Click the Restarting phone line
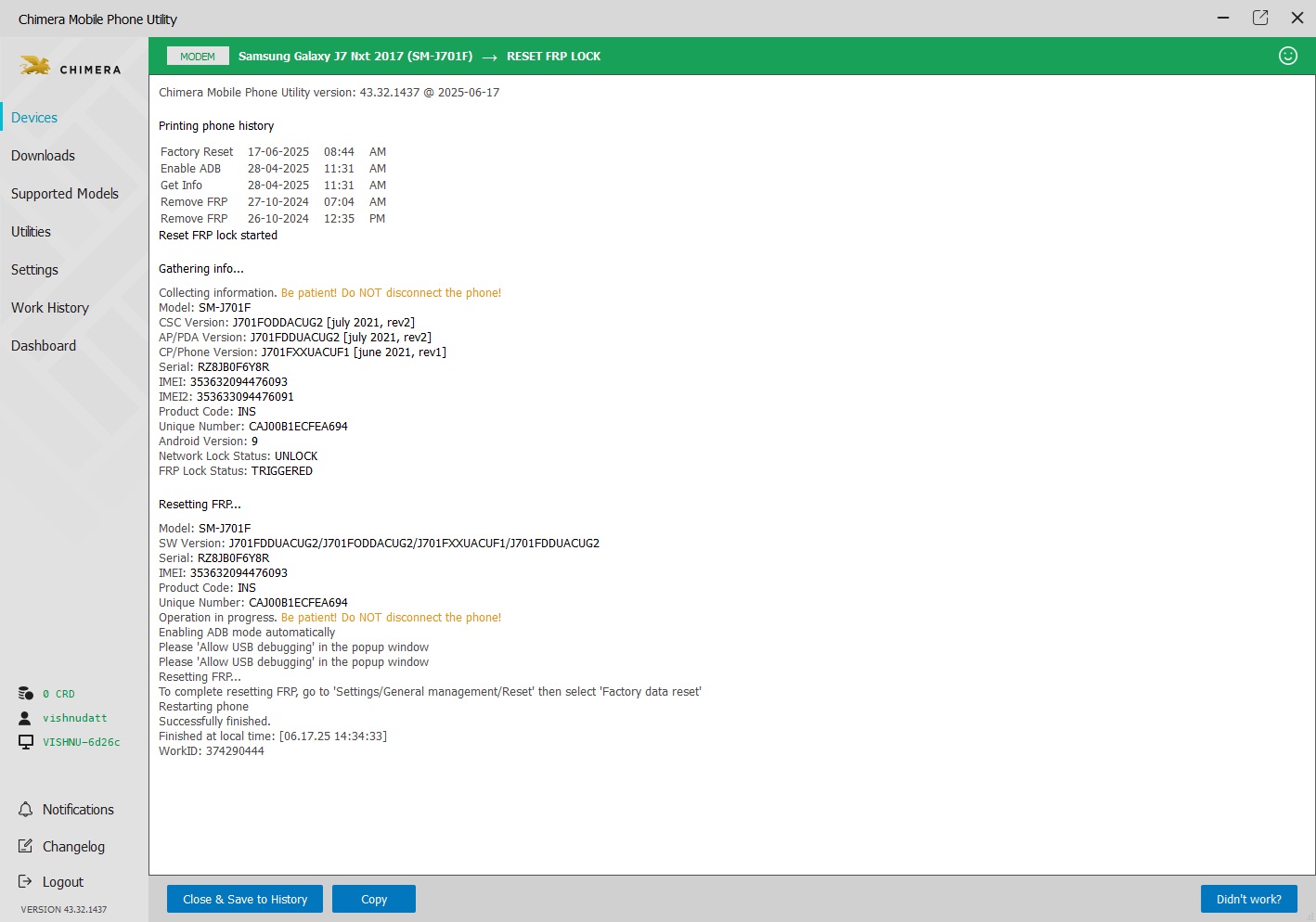 pyautogui.click(x=204, y=707)
